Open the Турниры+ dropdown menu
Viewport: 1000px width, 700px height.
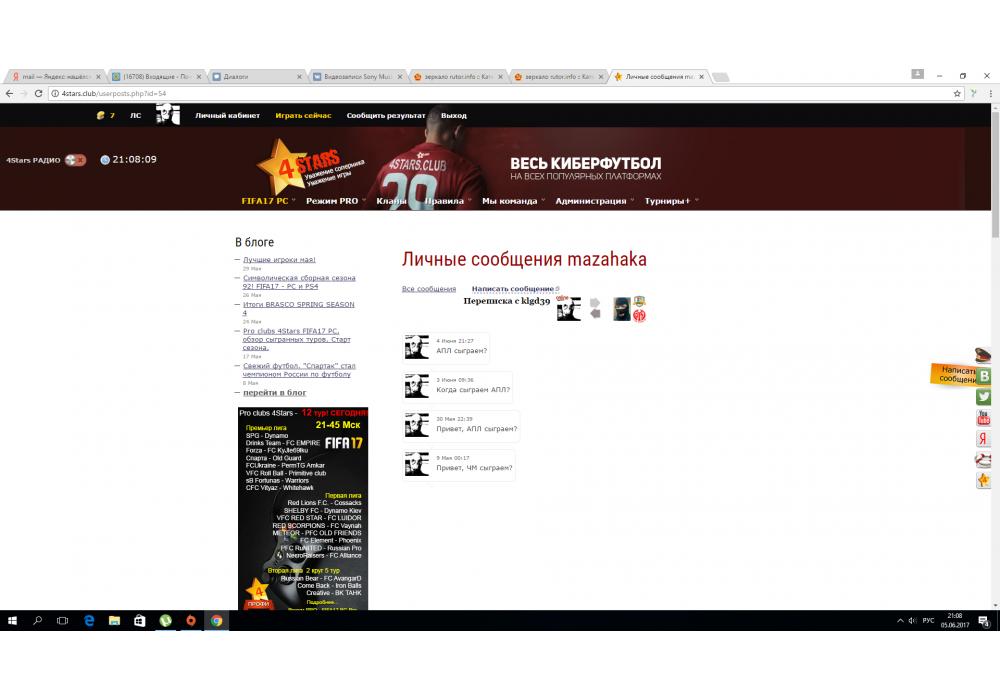[x=669, y=201]
